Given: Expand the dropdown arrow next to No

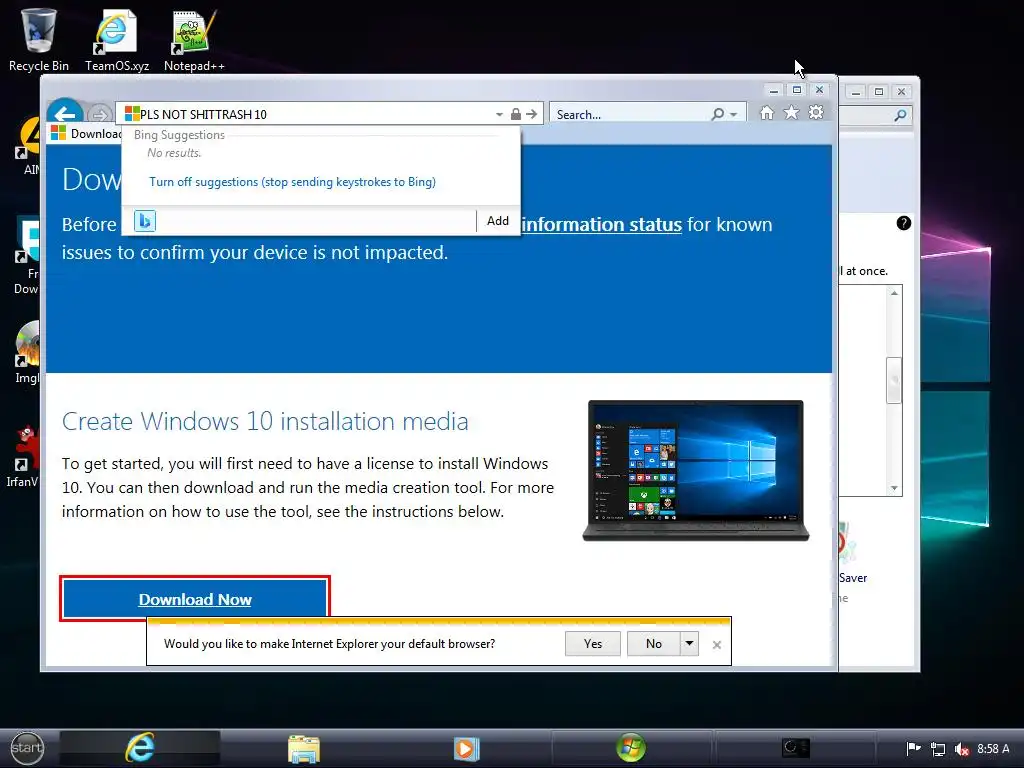Looking at the screenshot, I should (x=690, y=644).
